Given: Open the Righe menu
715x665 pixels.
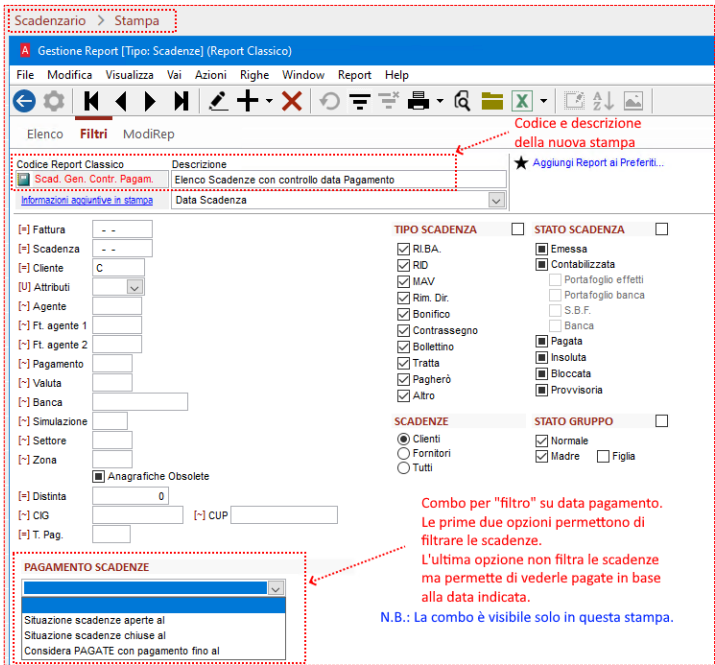Looking at the screenshot, I should [254, 75].
